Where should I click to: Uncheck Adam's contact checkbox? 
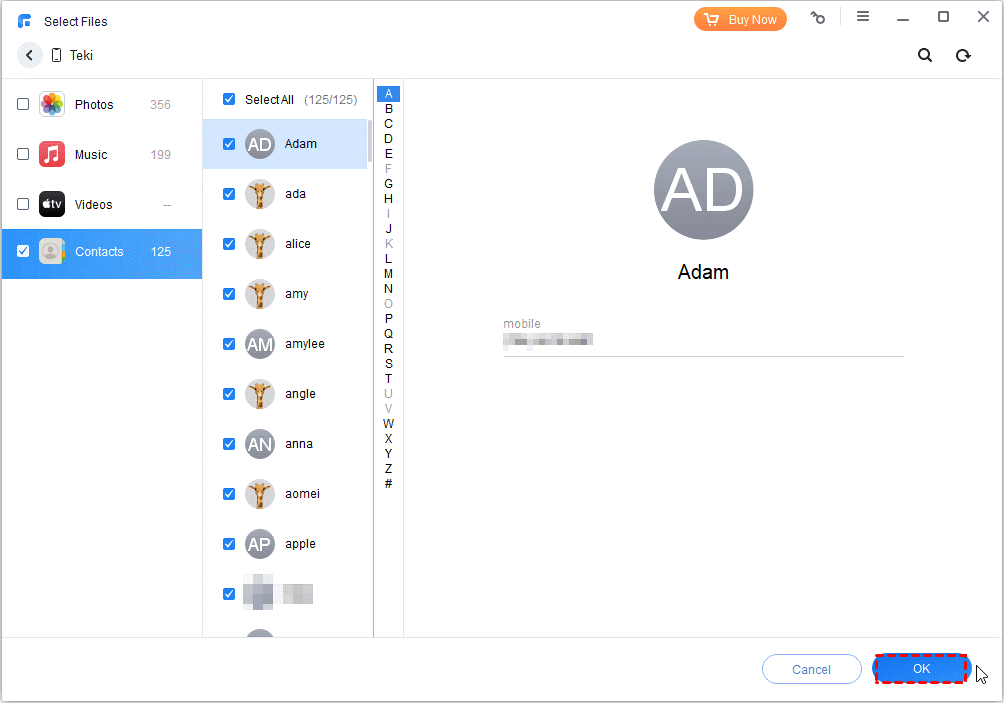coord(229,144)
